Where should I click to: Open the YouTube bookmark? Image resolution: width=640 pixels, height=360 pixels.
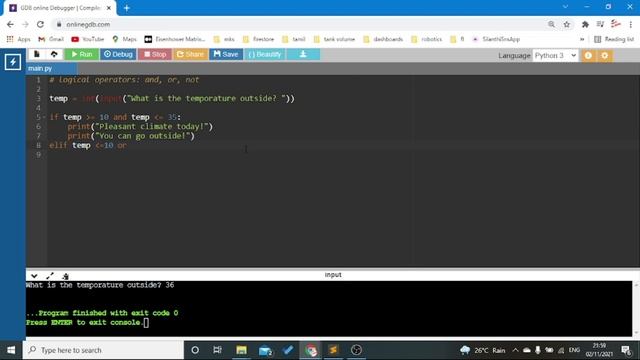pos(88,39)
